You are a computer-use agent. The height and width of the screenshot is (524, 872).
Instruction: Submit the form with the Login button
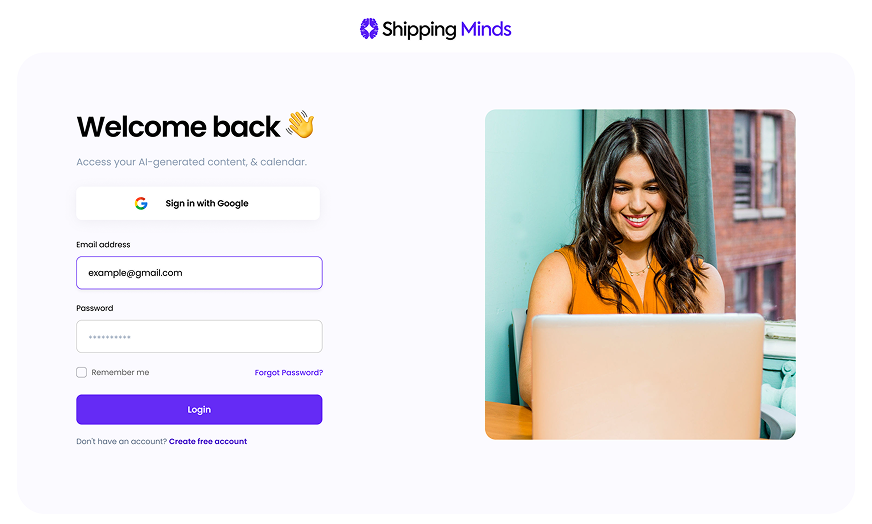coord(199,409)
